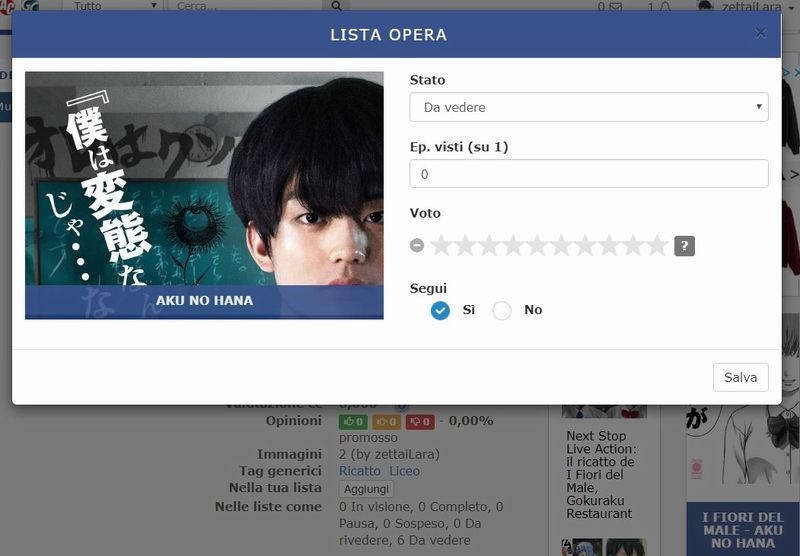This screenshot has width=800, height=556.
Task: Rate with the eighth star
Action: 609,246
